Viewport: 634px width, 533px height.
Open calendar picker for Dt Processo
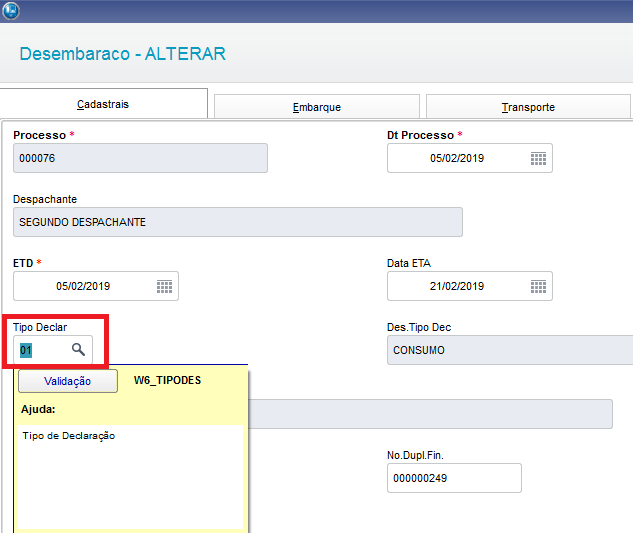pos(538,159)
